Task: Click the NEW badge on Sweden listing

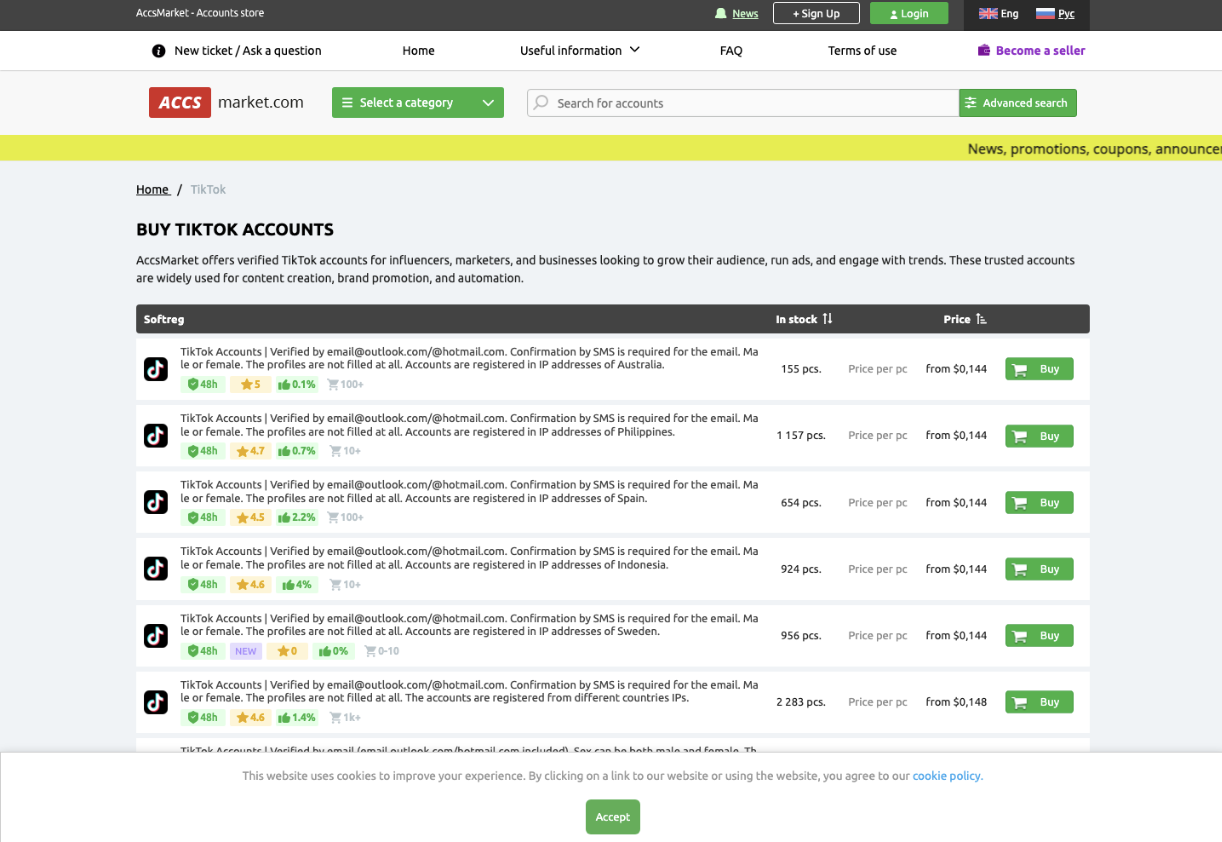Action: coord(246,651)
